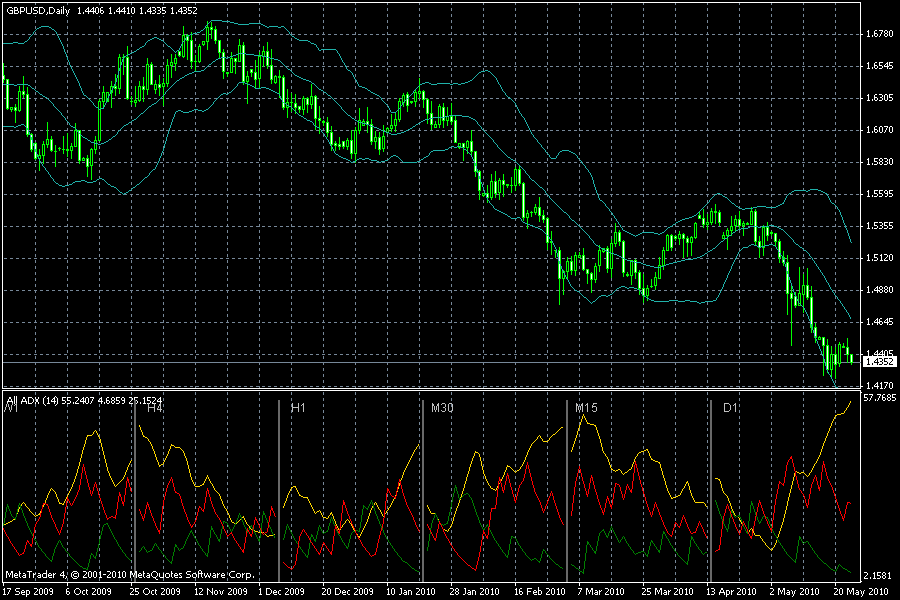Select the 20 Dec 2009 date label
Viewport: 900px width, 600px height.
(x=347, y=591)
